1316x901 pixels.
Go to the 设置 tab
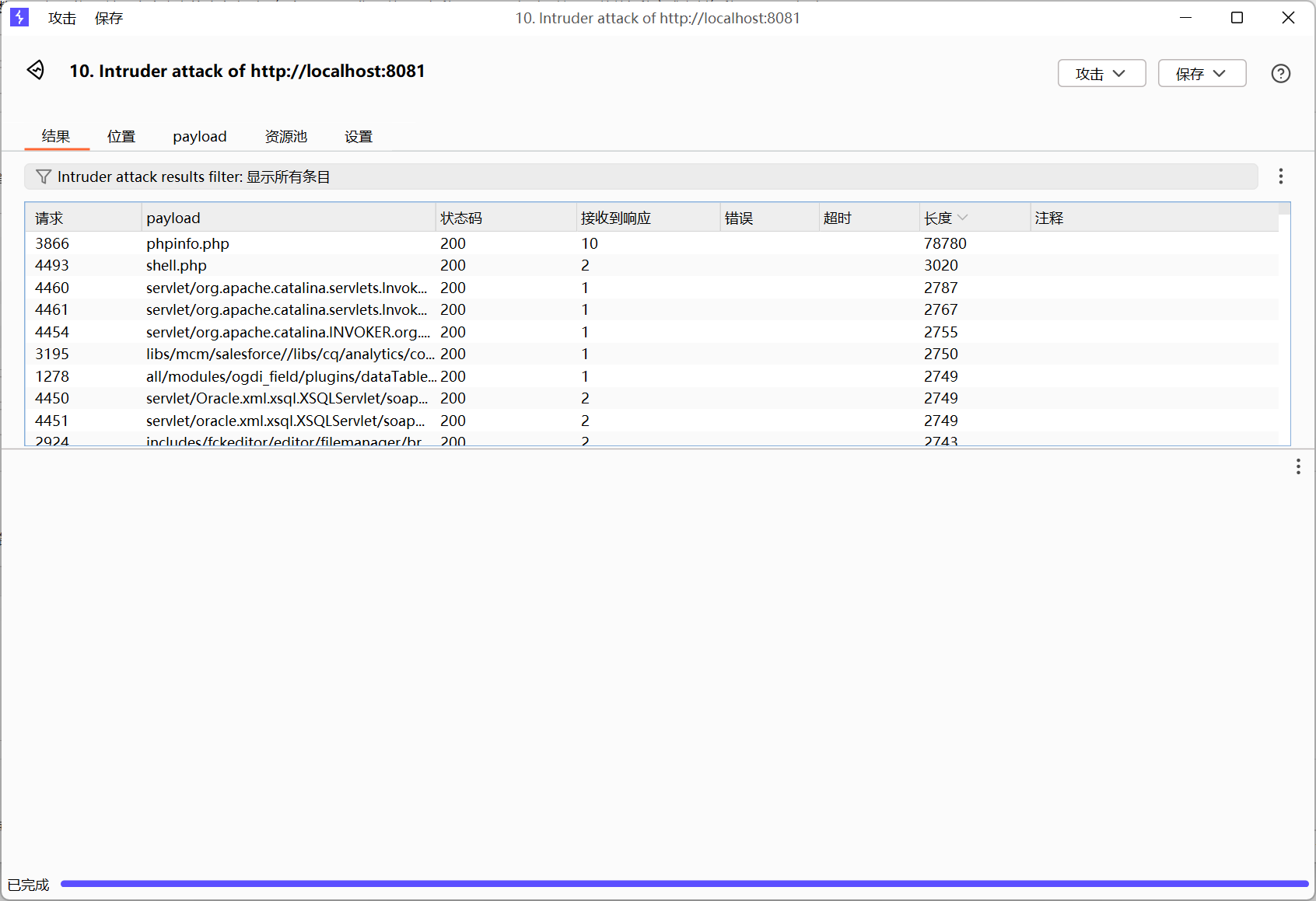pyautogui.click(x=359, y=137)
